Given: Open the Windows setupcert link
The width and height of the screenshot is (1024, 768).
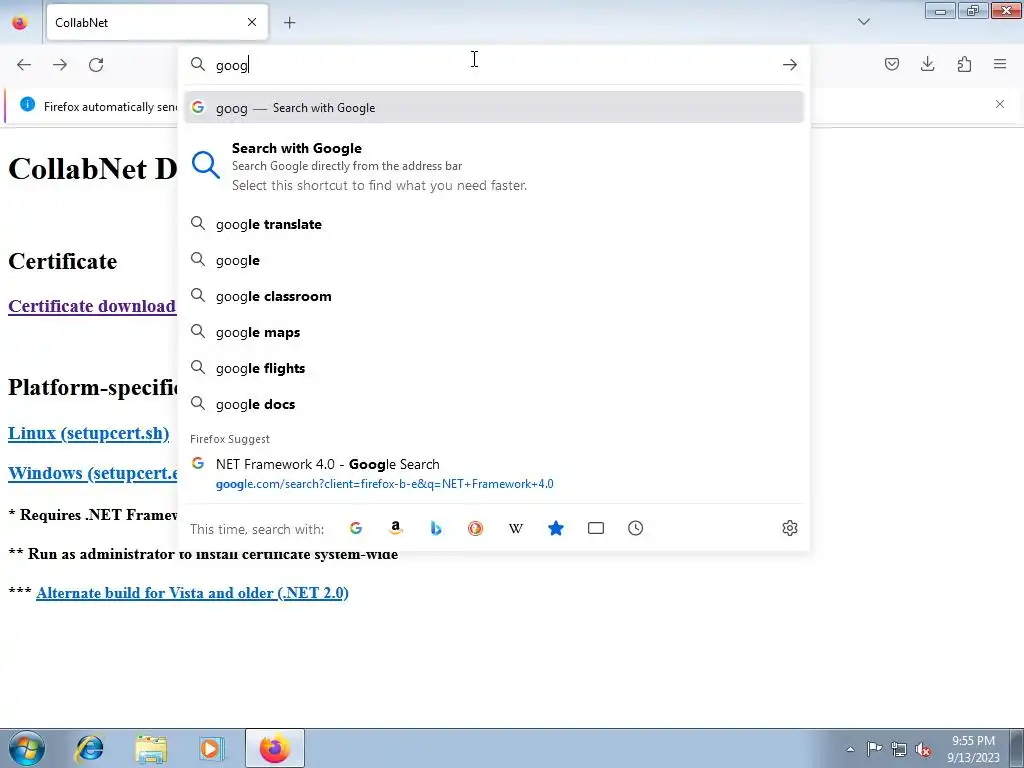Looking at the screenshot, I should 92,473.
